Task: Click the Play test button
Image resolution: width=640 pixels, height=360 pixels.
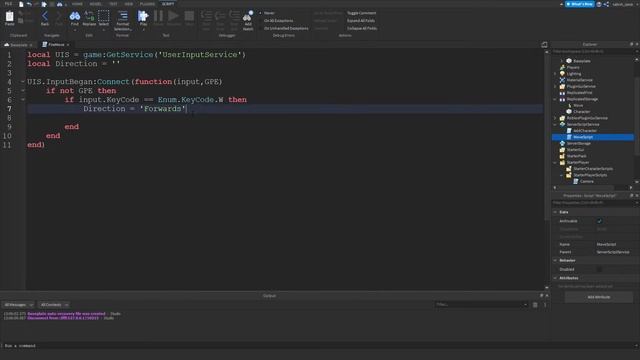Action: pyautogui.click(x=143, y=17)
